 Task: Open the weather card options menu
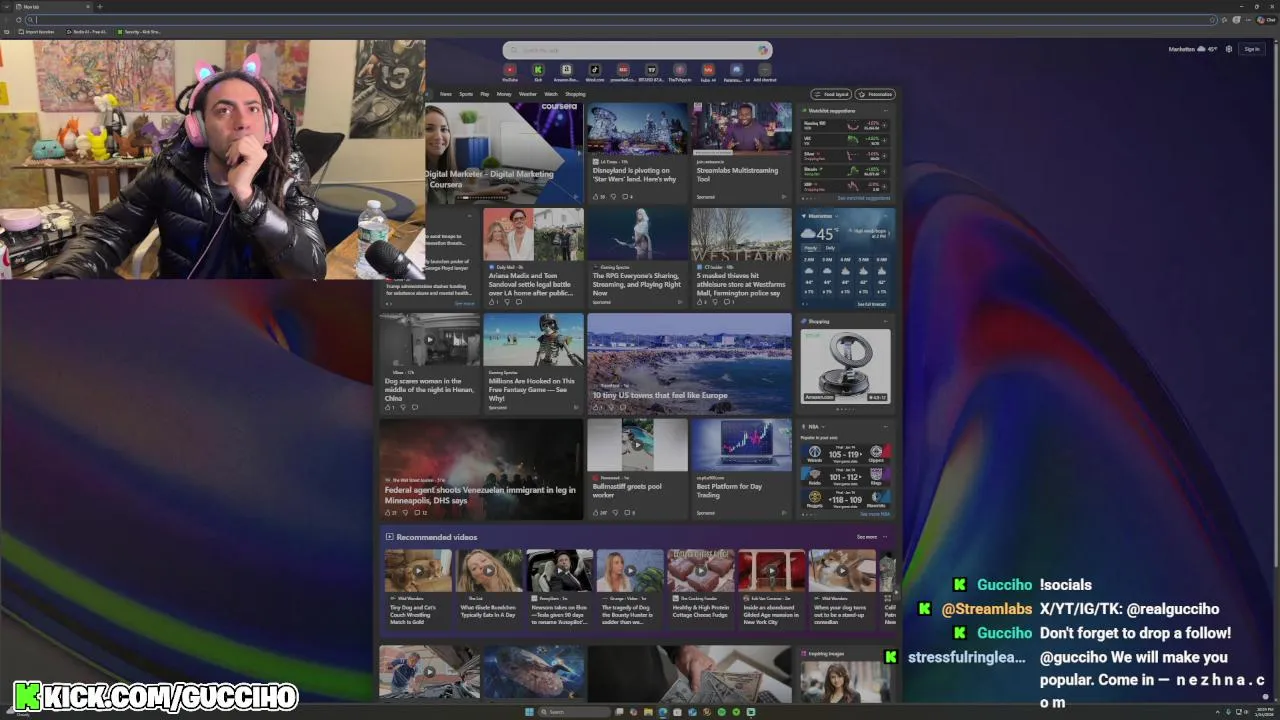886,215
